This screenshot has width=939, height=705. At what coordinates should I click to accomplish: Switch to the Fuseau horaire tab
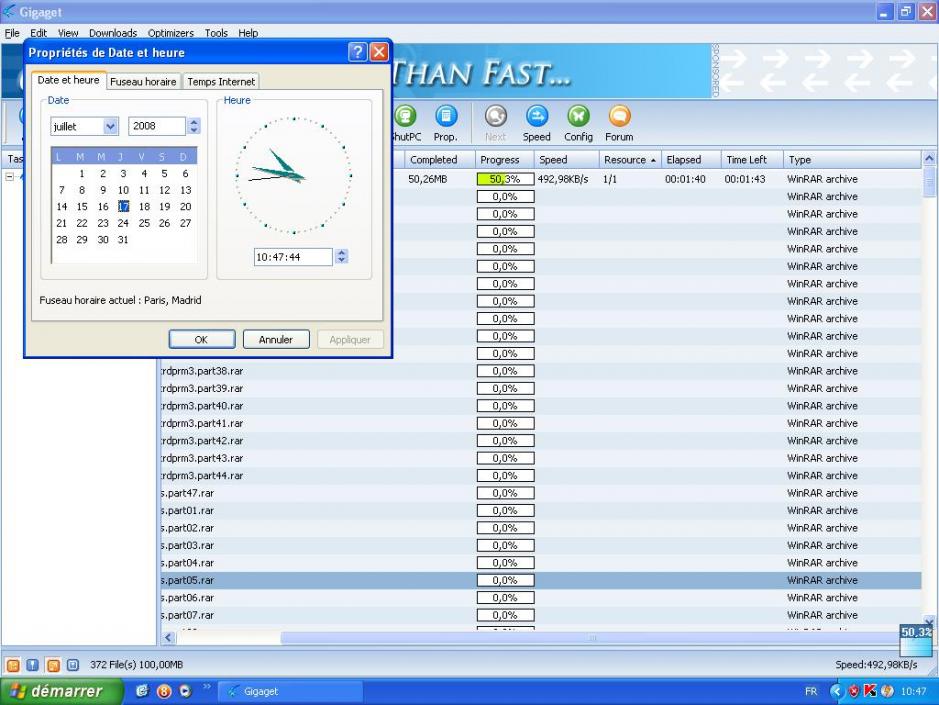coord(144,82)
